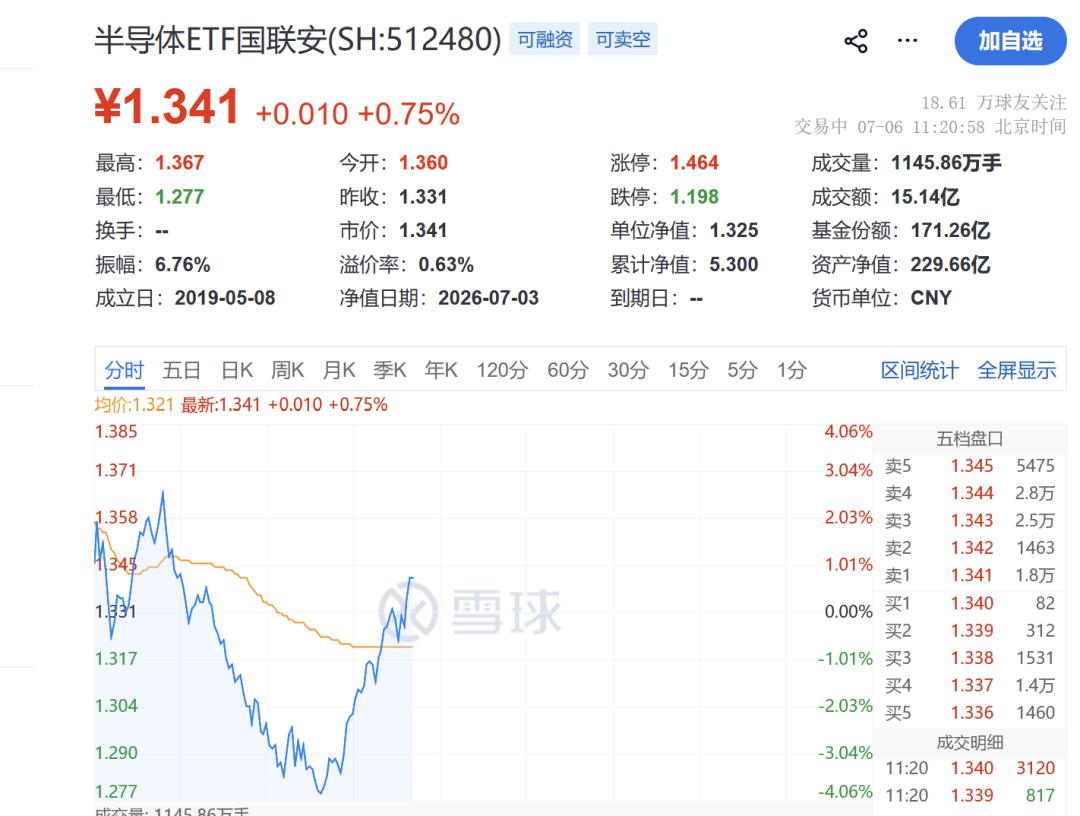Click the 加自选 add-to-watchlist button
Image resolution: width=1080 pixels, height=816 pixels.
coord(1010,41)
